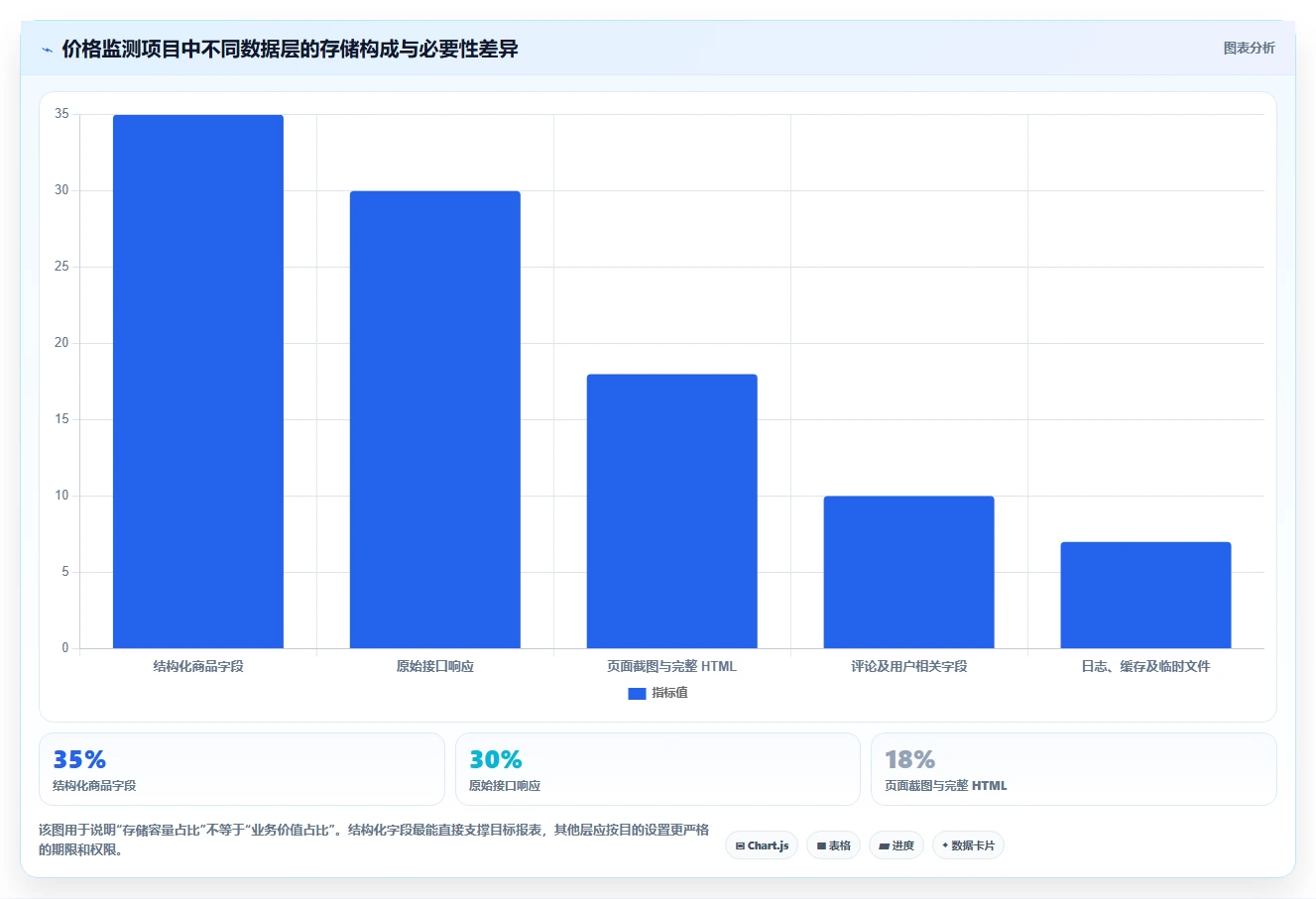Click the x-axis label 页面截图与完整 HTML
Viewport: 1316px width, 899px height.
tap(672, 666)
